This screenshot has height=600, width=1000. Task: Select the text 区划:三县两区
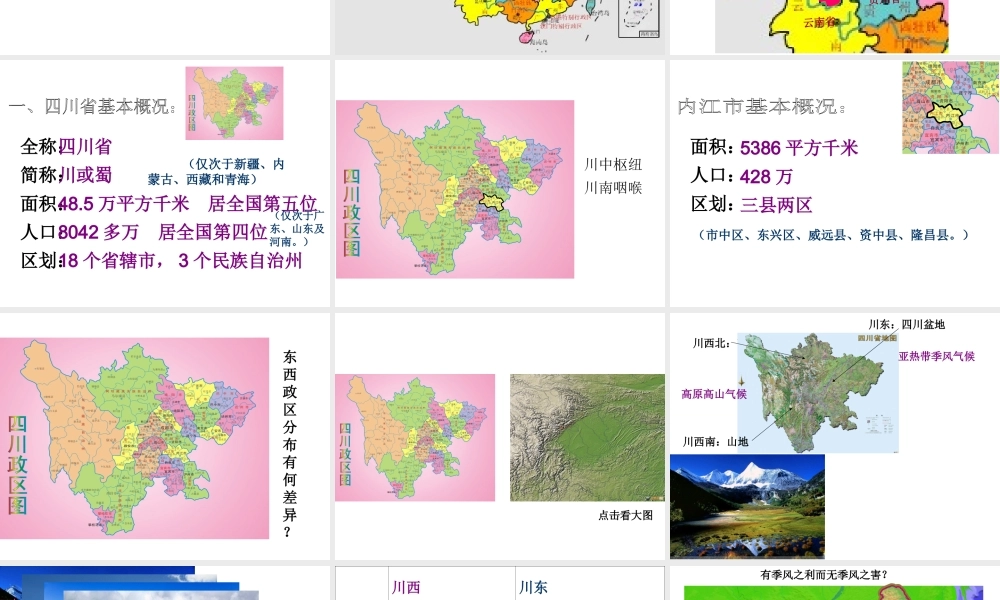click(x=751, y=205)
